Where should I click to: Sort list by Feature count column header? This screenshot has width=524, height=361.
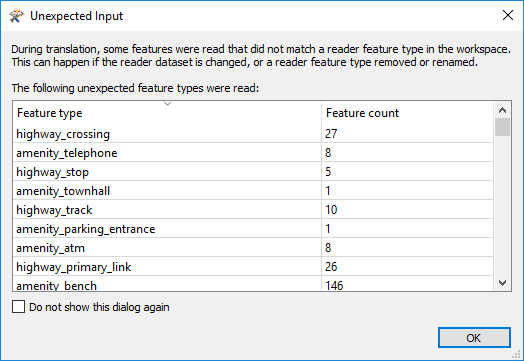click(407, 113)
